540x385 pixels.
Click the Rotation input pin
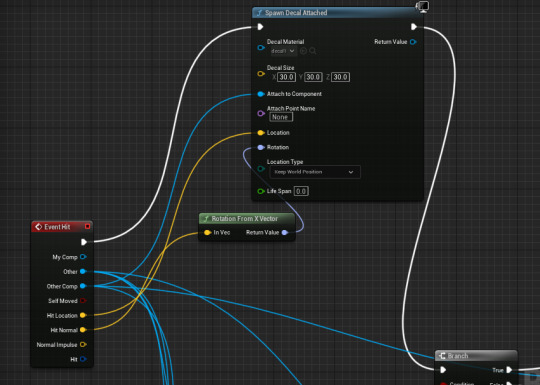pyautogui.click(x=261, y=147)
